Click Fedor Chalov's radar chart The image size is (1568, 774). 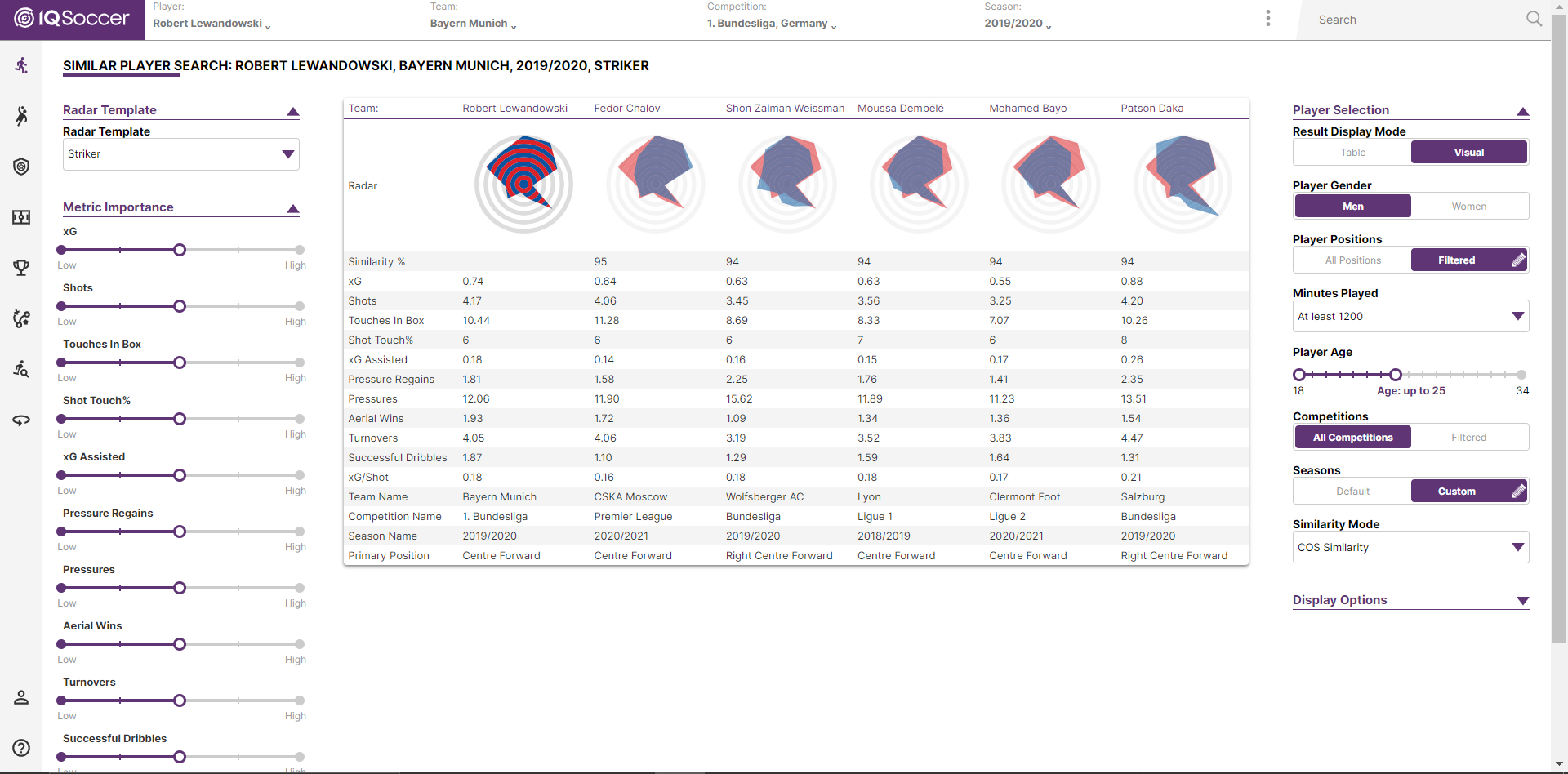[x=655, y=184]
